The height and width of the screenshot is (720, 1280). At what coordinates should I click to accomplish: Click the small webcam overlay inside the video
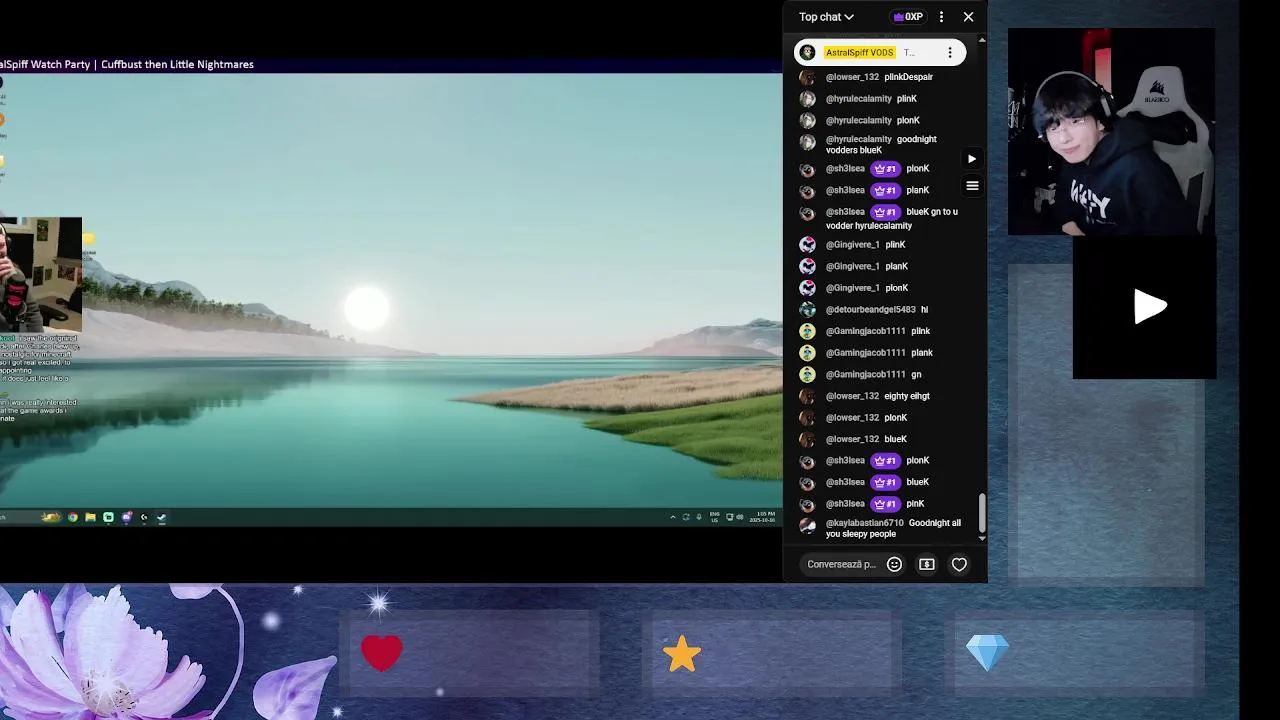click(x=41, y=274)
